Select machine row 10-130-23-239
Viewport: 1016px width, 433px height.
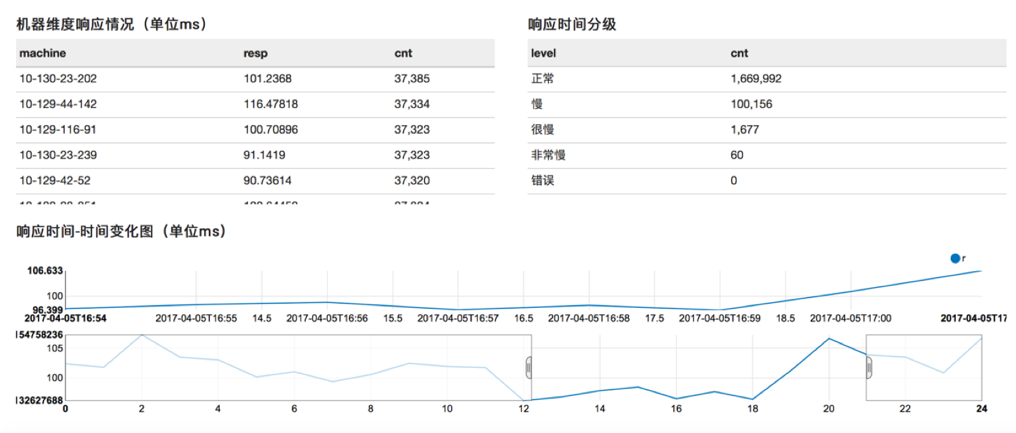click(255, 156)
